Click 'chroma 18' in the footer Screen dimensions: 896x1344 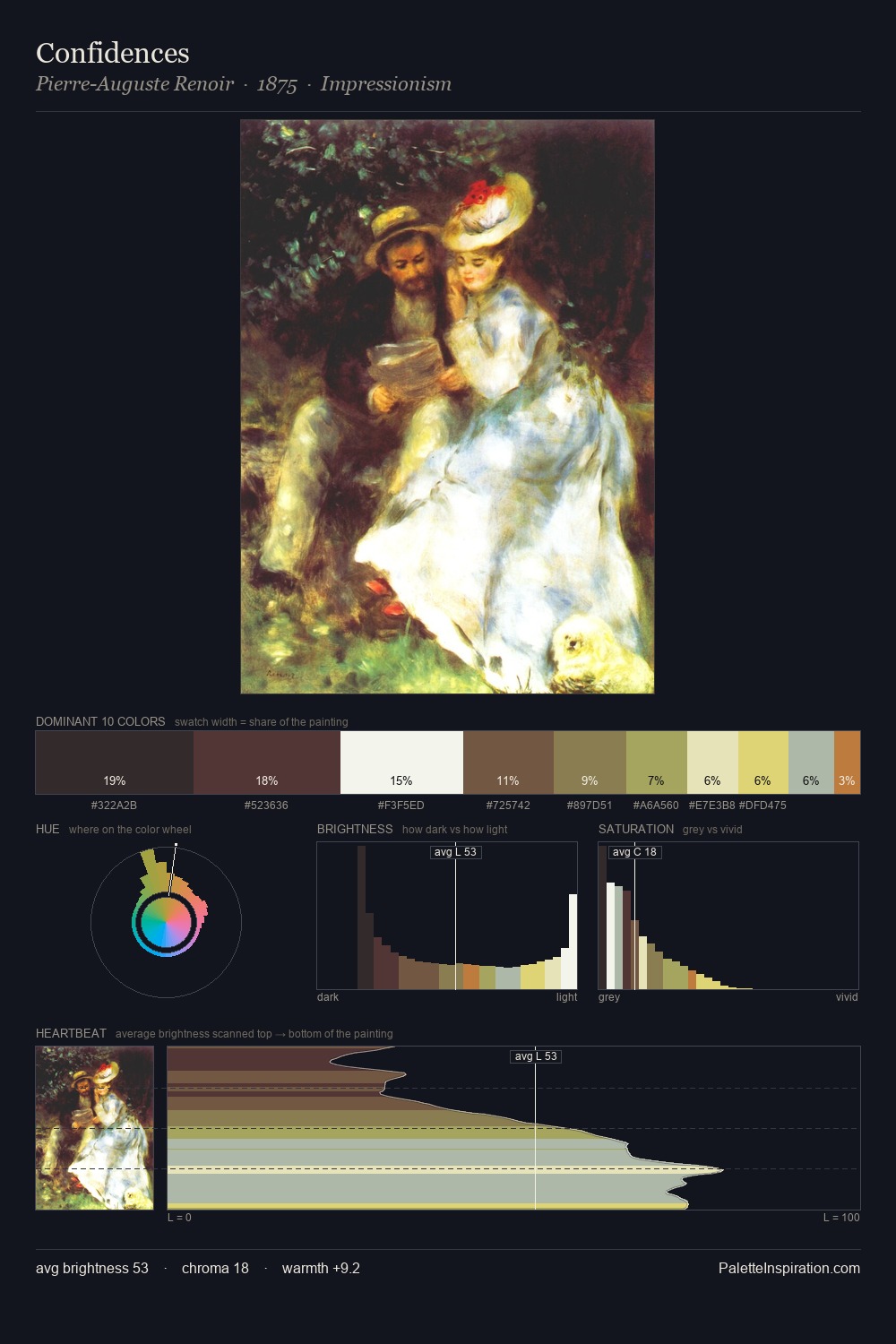tap(215, 1269)
